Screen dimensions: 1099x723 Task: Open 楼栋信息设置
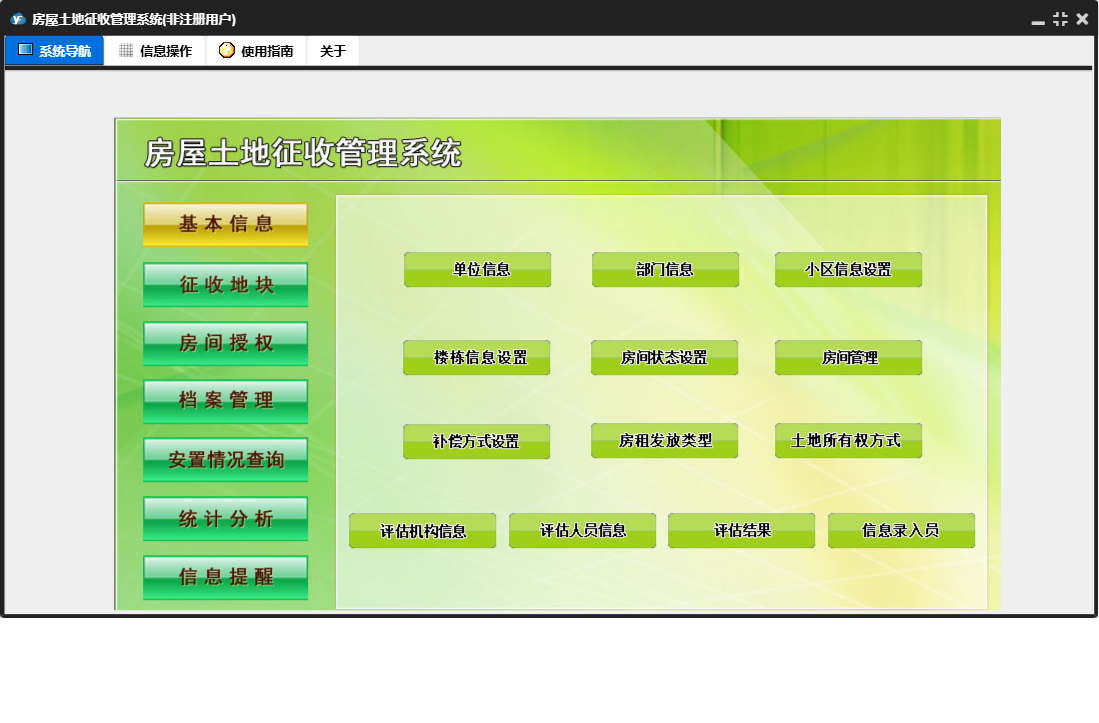[477, 358]
